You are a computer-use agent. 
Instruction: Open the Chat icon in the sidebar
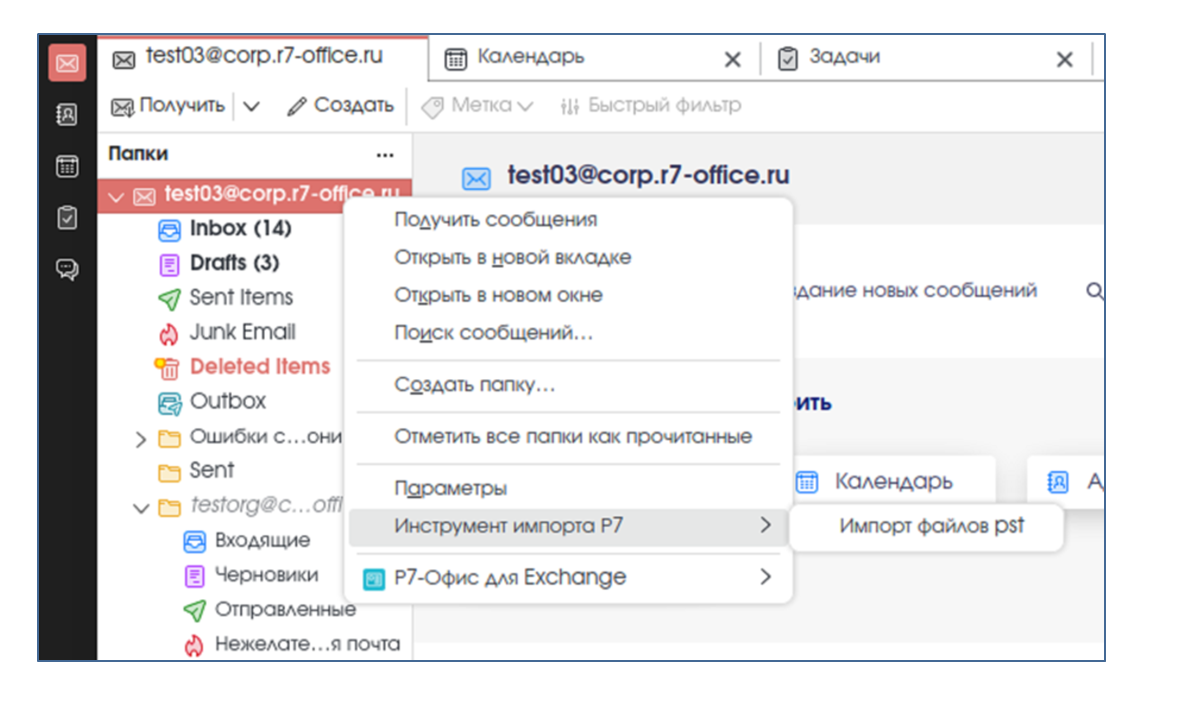pyautogui.click(x=67, y=269)
